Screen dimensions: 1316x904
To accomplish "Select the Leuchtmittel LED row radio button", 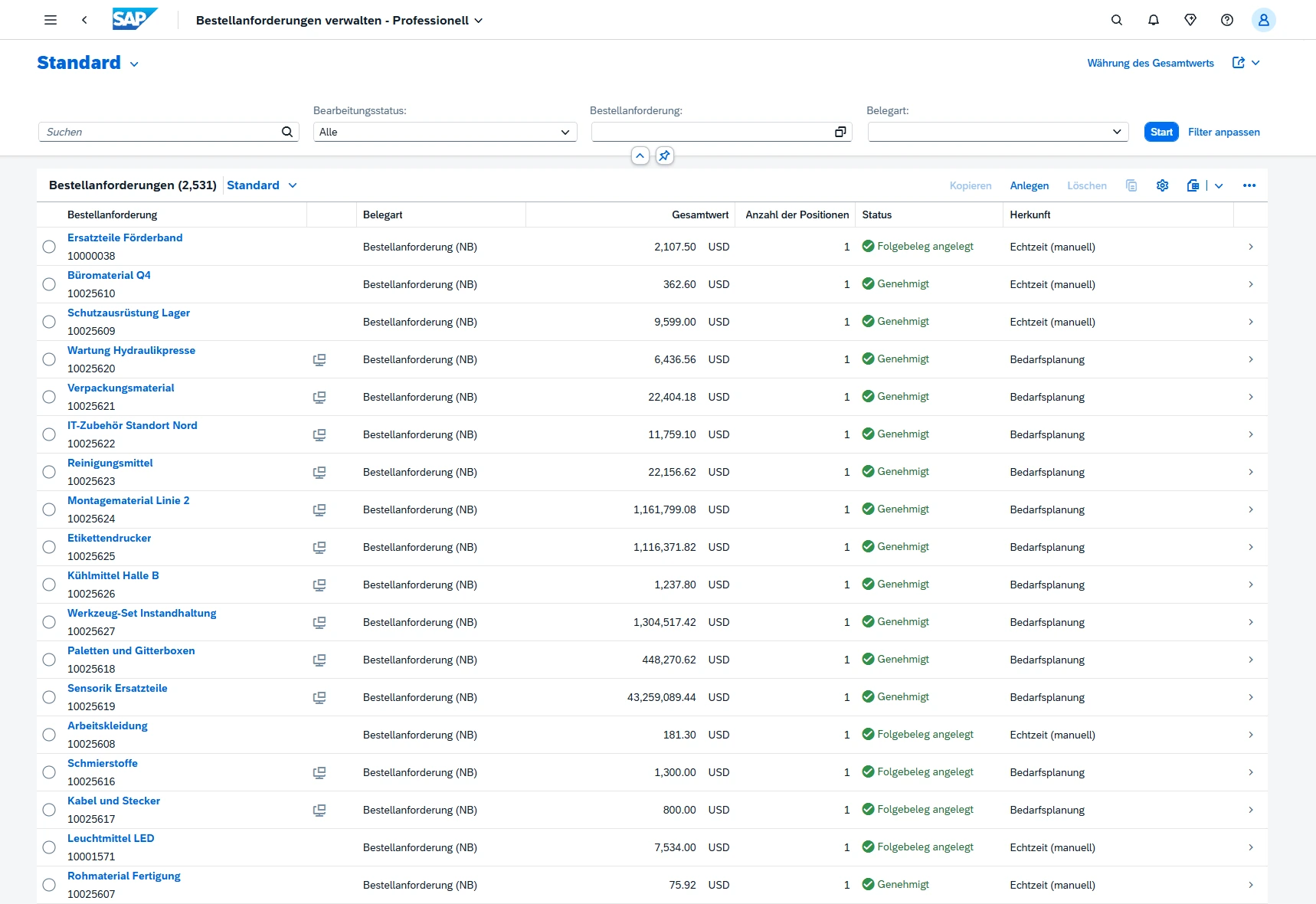I will (x=49, y=847).
